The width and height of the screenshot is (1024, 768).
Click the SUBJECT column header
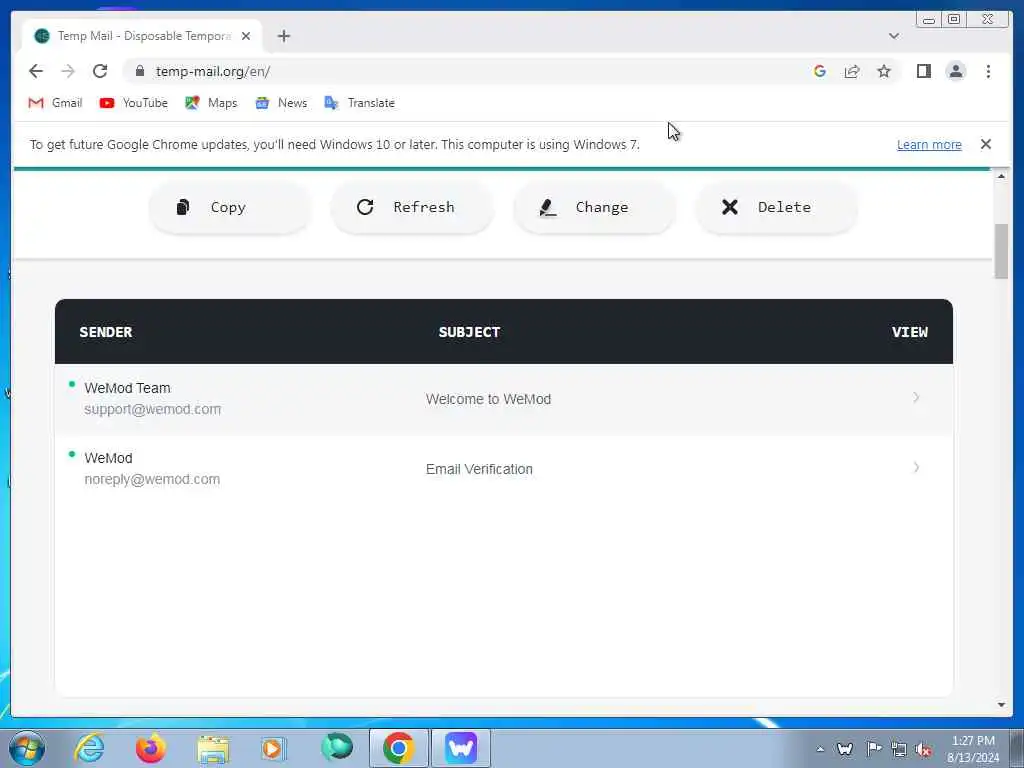click(469, 332)
